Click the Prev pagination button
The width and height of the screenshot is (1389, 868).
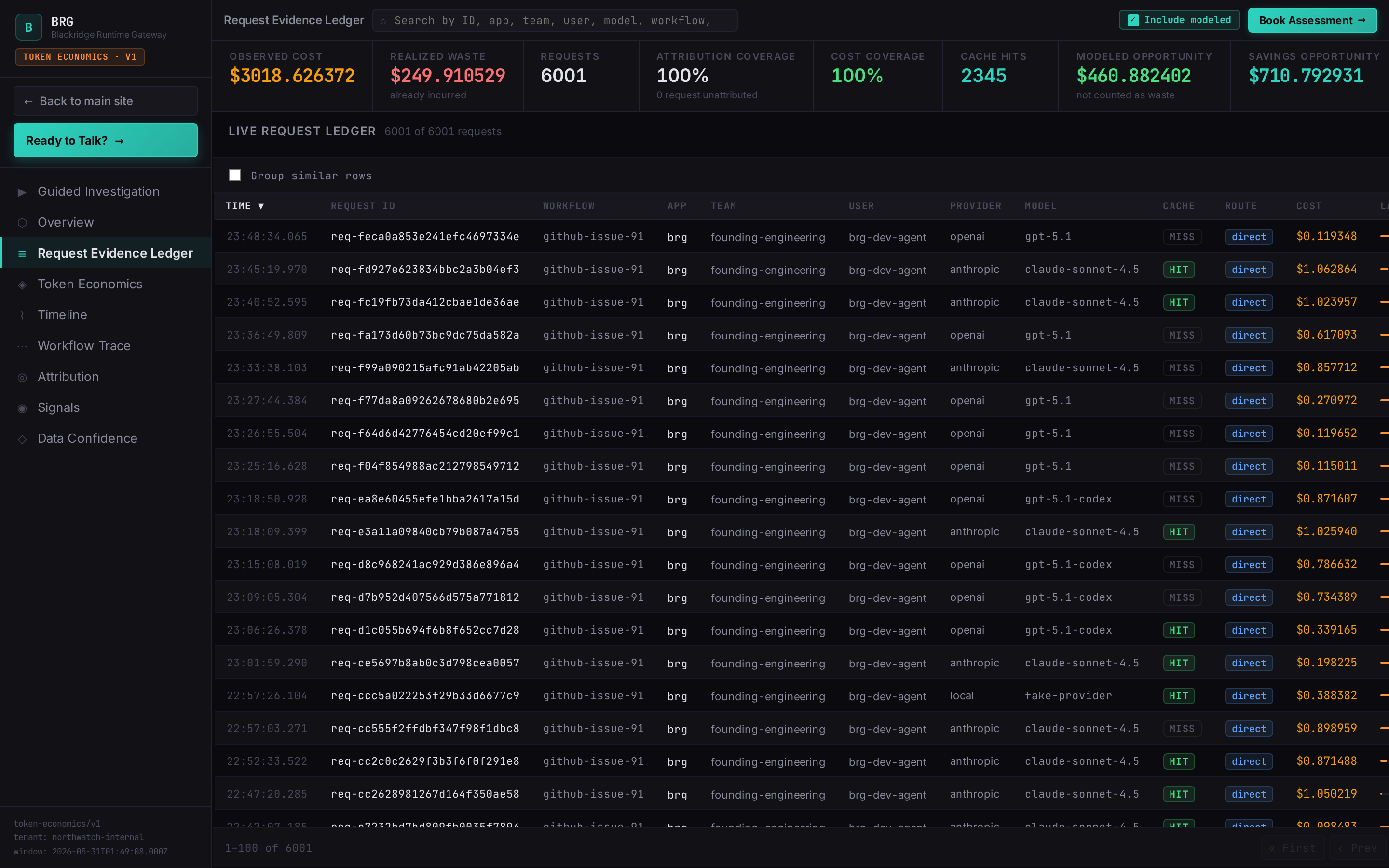(x=1358, y=848)
